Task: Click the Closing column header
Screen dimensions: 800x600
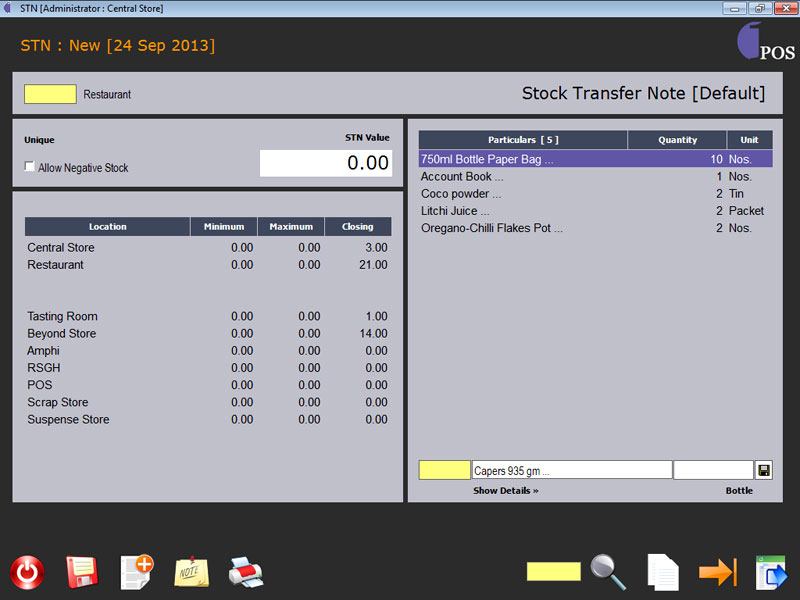Action: [x=358, y=227]
